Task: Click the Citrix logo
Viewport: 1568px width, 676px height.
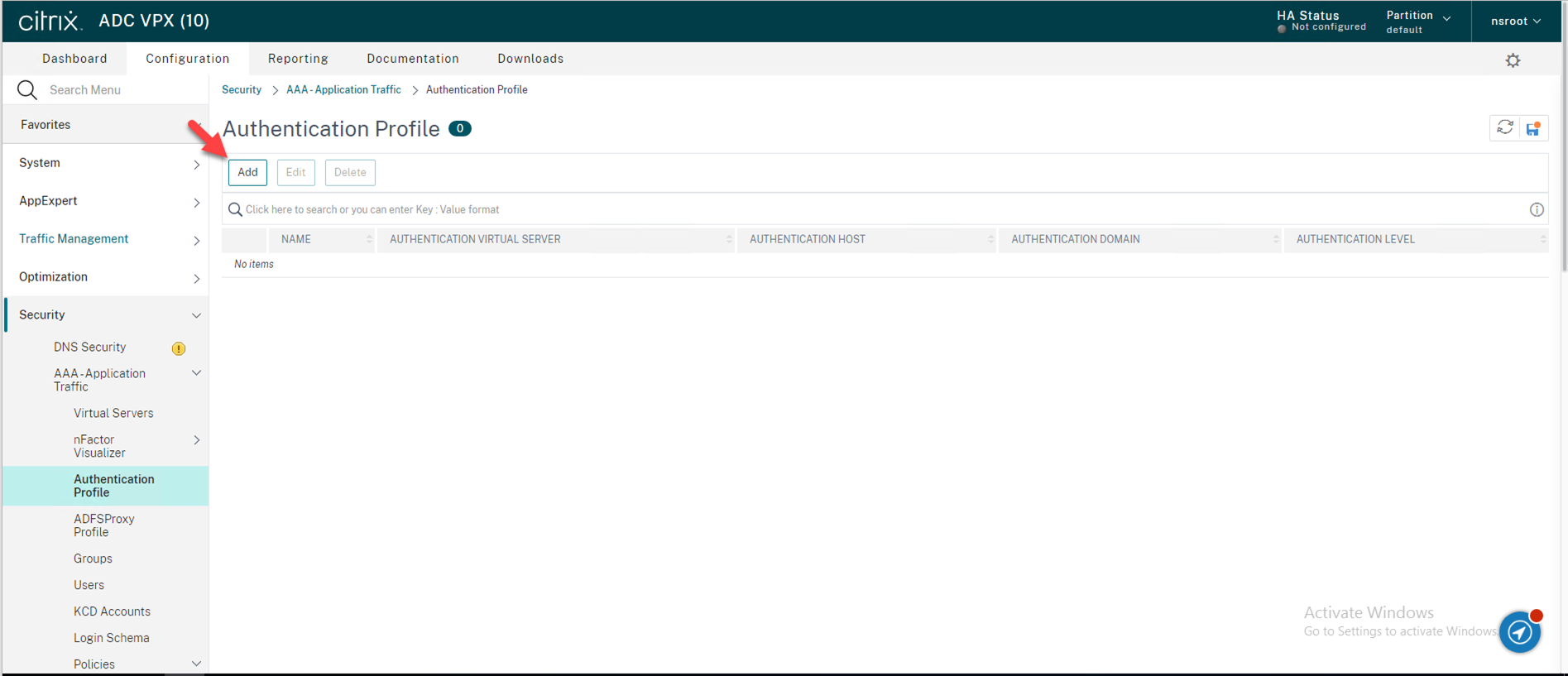Action: point(50,21)
